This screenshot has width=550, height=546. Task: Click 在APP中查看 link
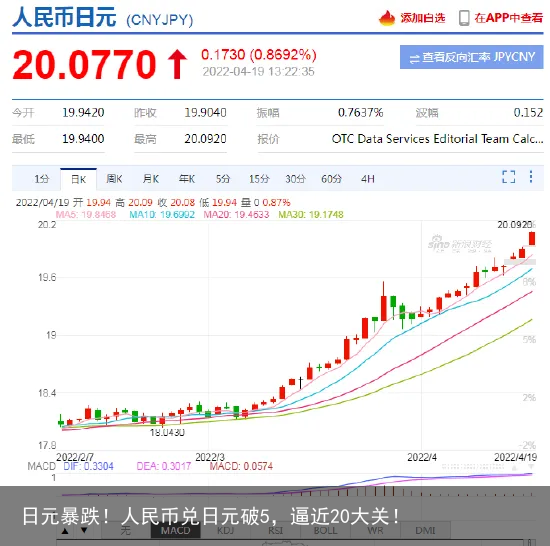pos(508,18)
